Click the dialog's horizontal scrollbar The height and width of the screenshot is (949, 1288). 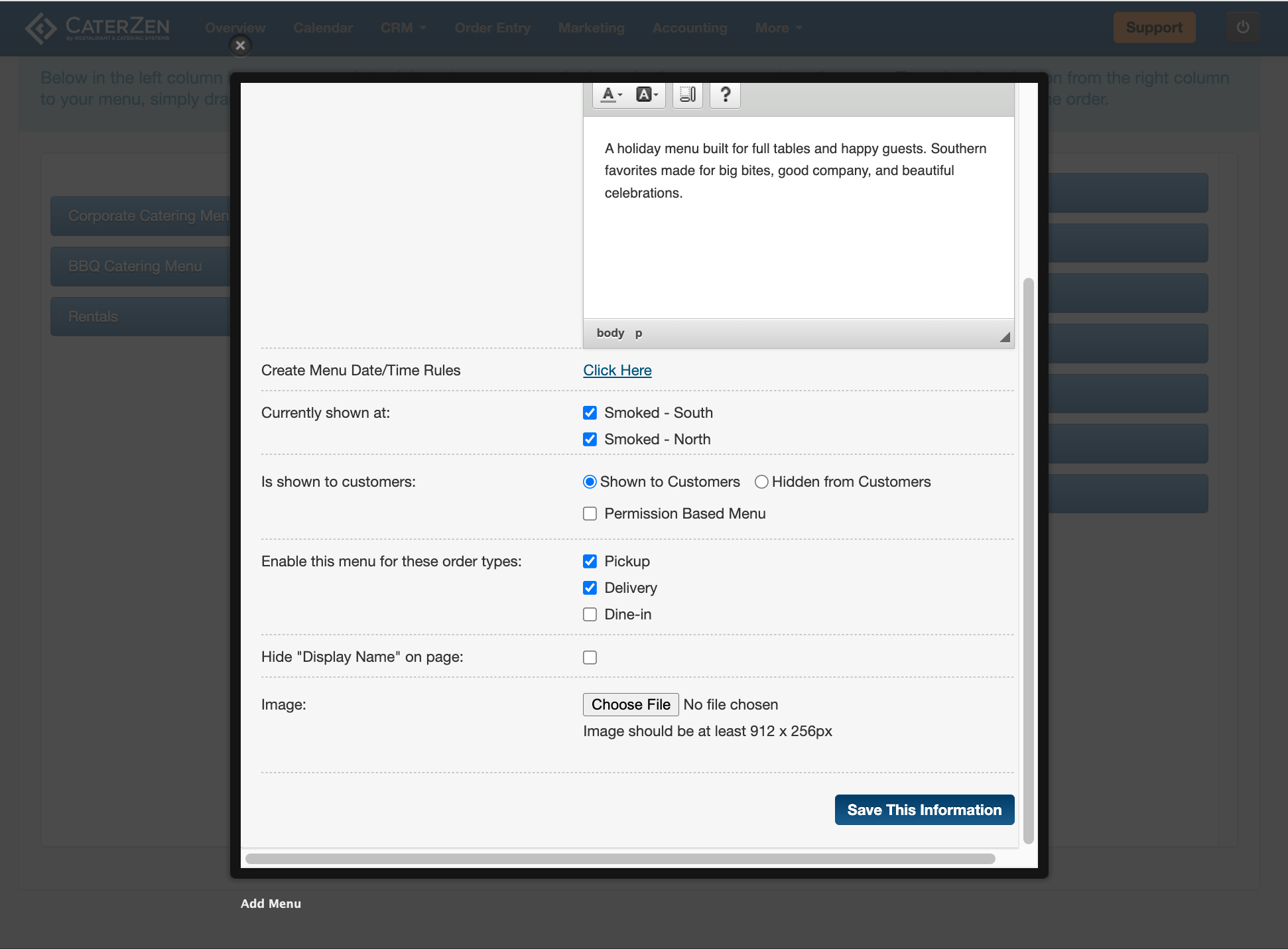[x=620, y=859]
